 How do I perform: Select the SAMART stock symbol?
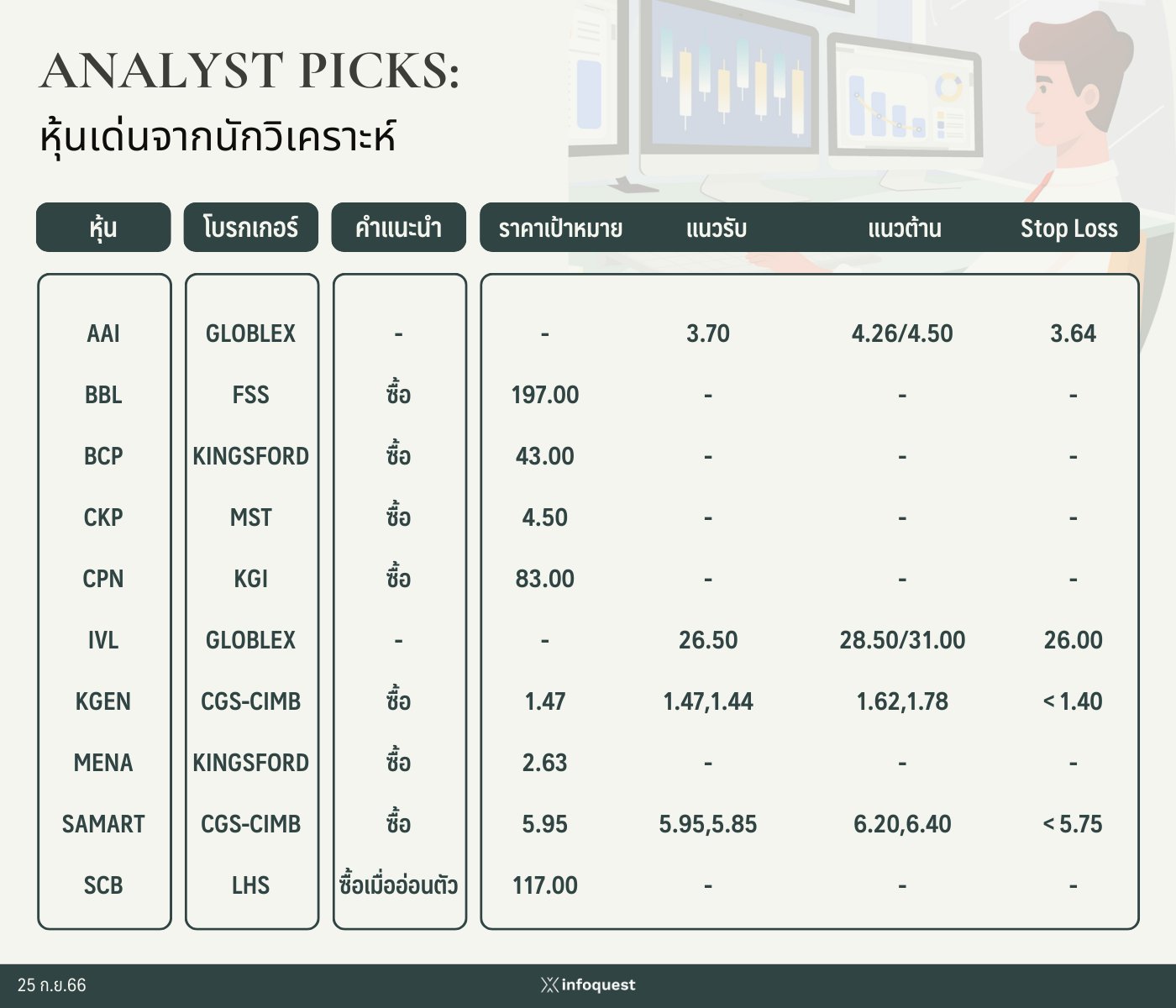103,824
